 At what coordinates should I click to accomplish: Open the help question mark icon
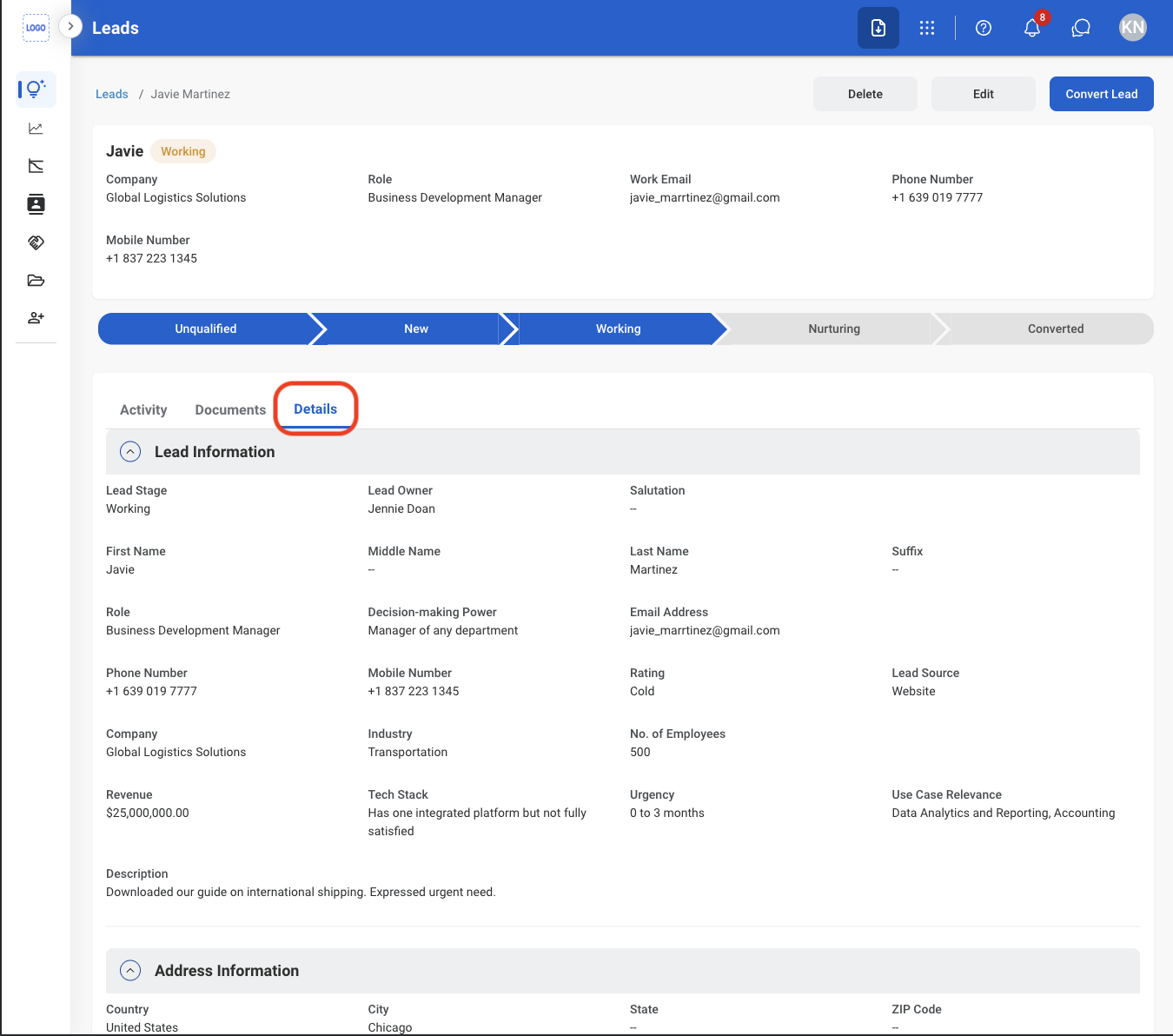(984, 28)
